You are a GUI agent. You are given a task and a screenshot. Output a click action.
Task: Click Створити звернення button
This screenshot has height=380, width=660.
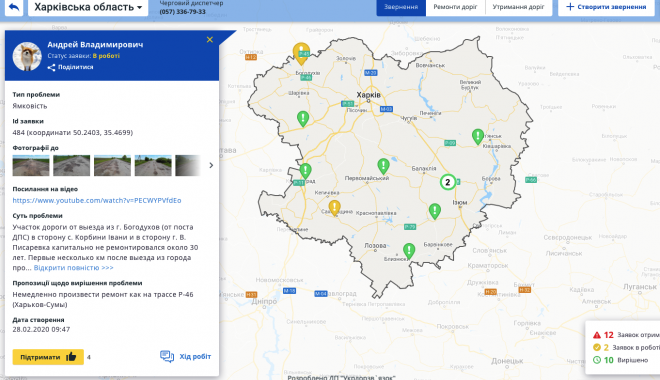tap(606, 7)
